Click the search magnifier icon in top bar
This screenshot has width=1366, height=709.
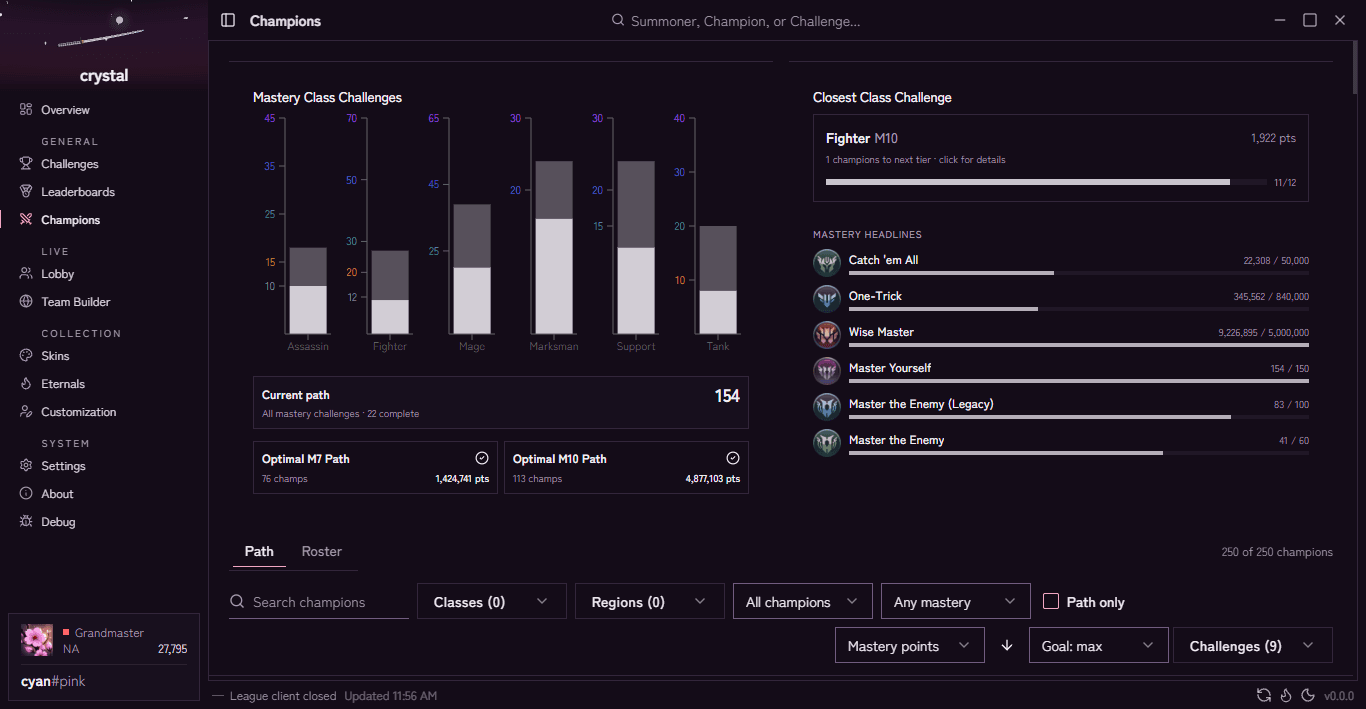618,20
